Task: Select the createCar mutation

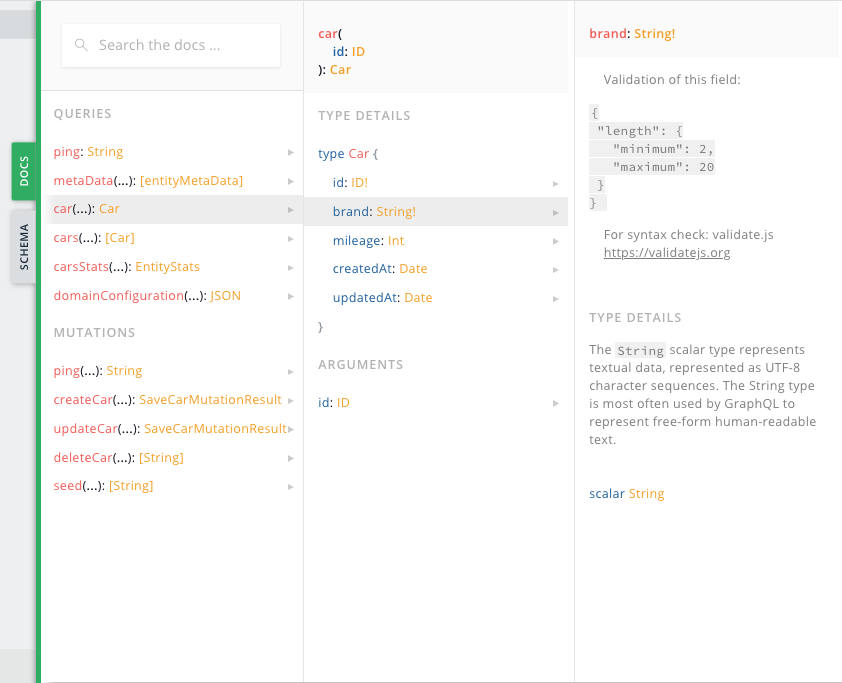Action: (167, 400)
